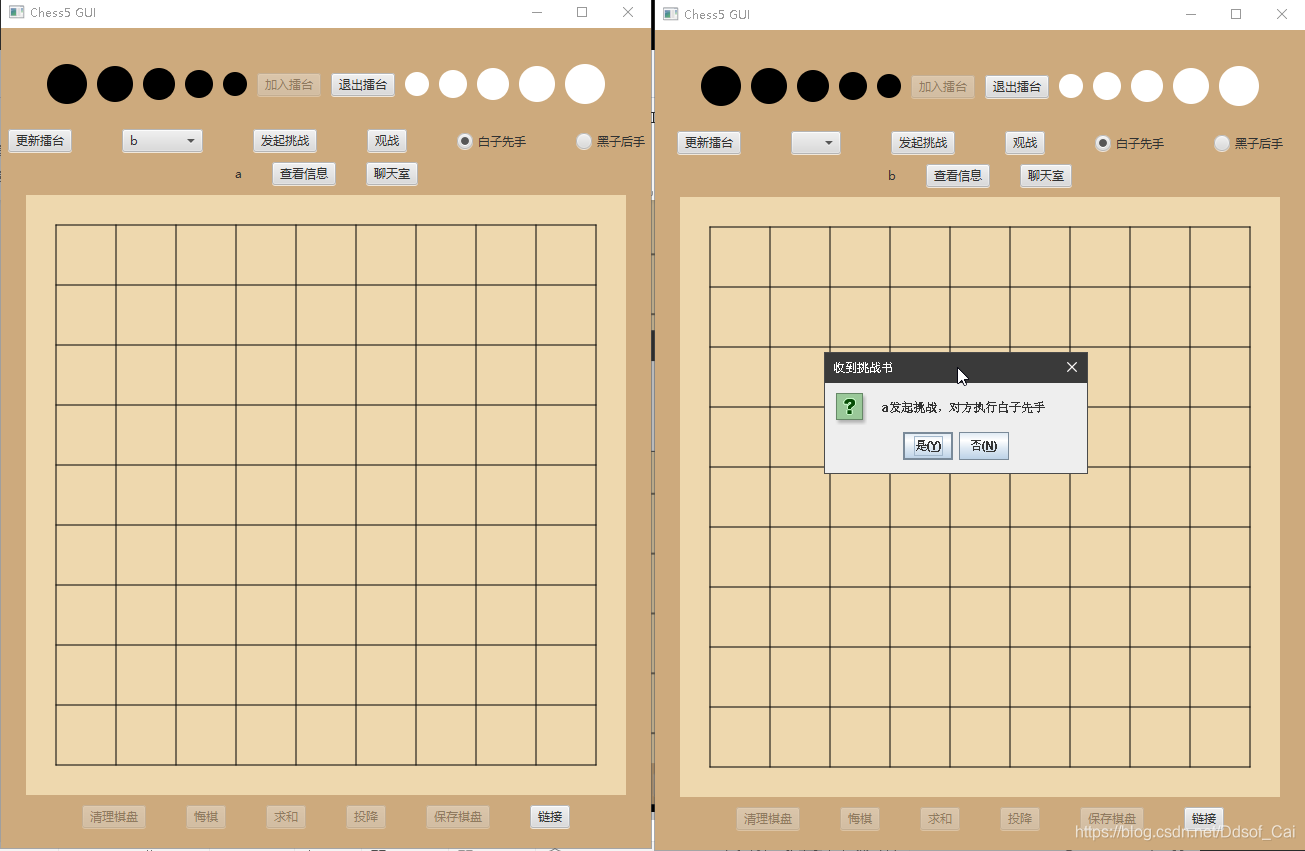
Task: Click Chess5 GUI title icon in right window
Action: (x=670, y=14)
